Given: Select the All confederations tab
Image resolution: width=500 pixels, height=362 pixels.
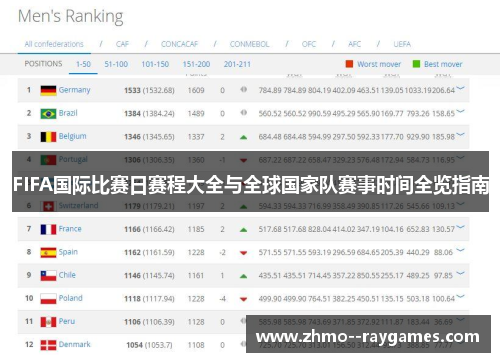Looking at the screenshot, I should click(54, 44).
